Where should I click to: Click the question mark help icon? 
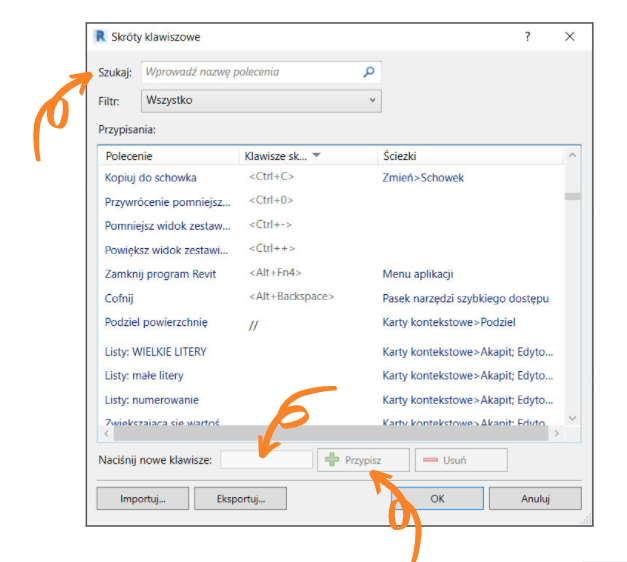pyautogui.click(x=527, y=37)
